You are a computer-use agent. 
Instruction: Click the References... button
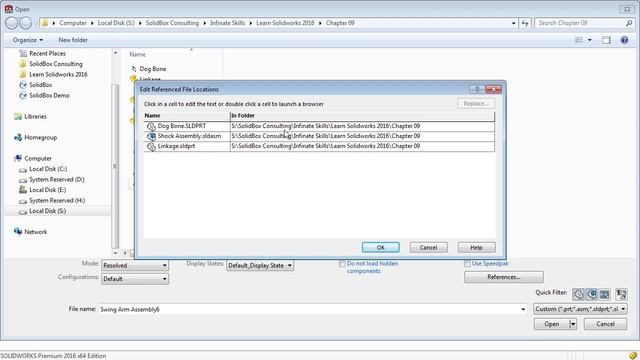(x=504, y=277)
